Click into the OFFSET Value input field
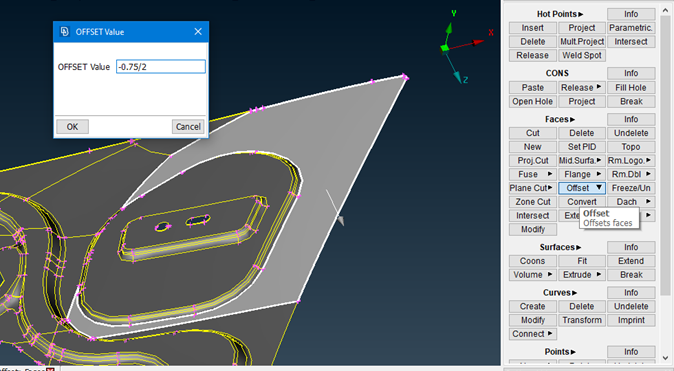The height and width of the screenshot is (371, 674). click(161, 67)
